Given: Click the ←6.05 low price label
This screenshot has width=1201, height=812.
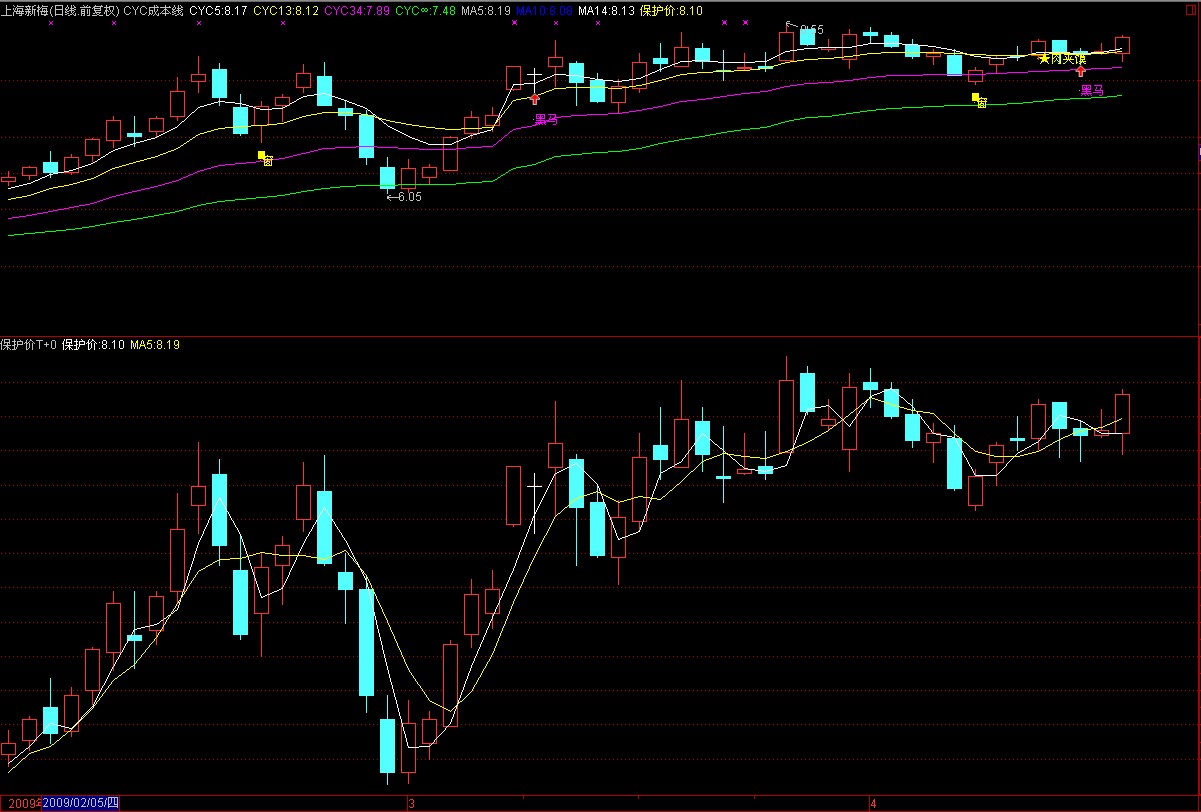Looking at the screenshot, I should (x=404, y=197).
